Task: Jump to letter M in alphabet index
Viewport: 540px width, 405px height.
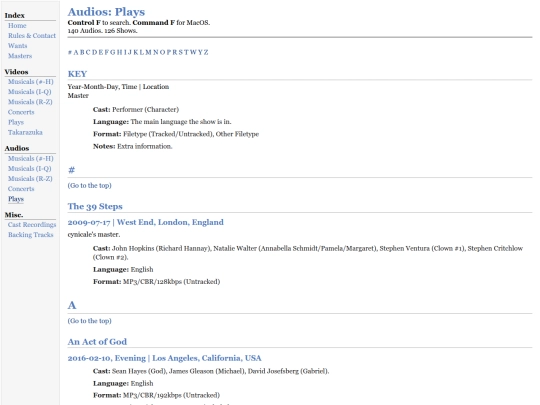Action: (x=148, y=52)
